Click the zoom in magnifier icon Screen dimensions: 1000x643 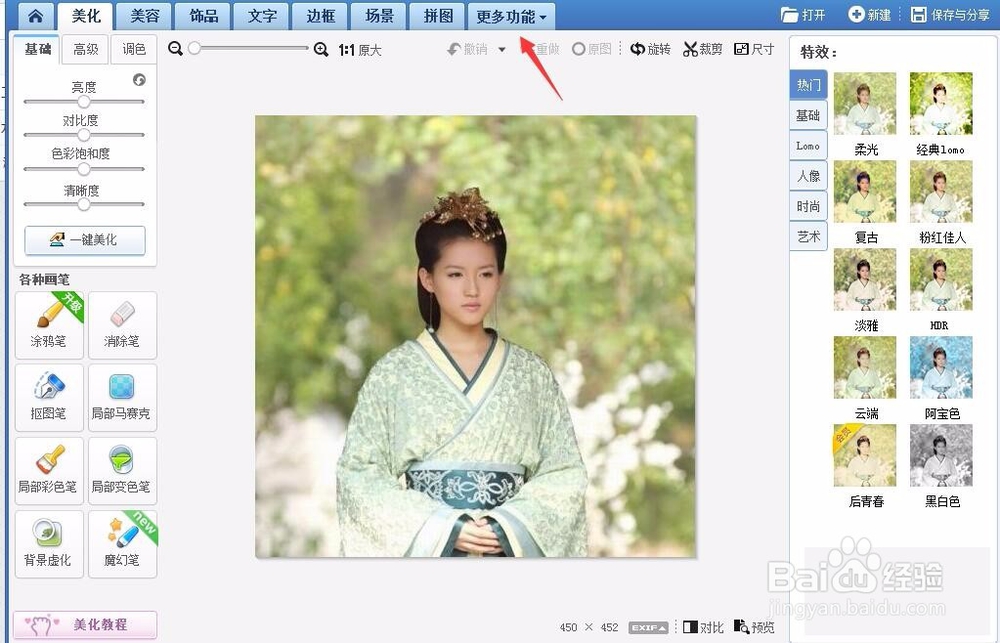coord(321,49)
